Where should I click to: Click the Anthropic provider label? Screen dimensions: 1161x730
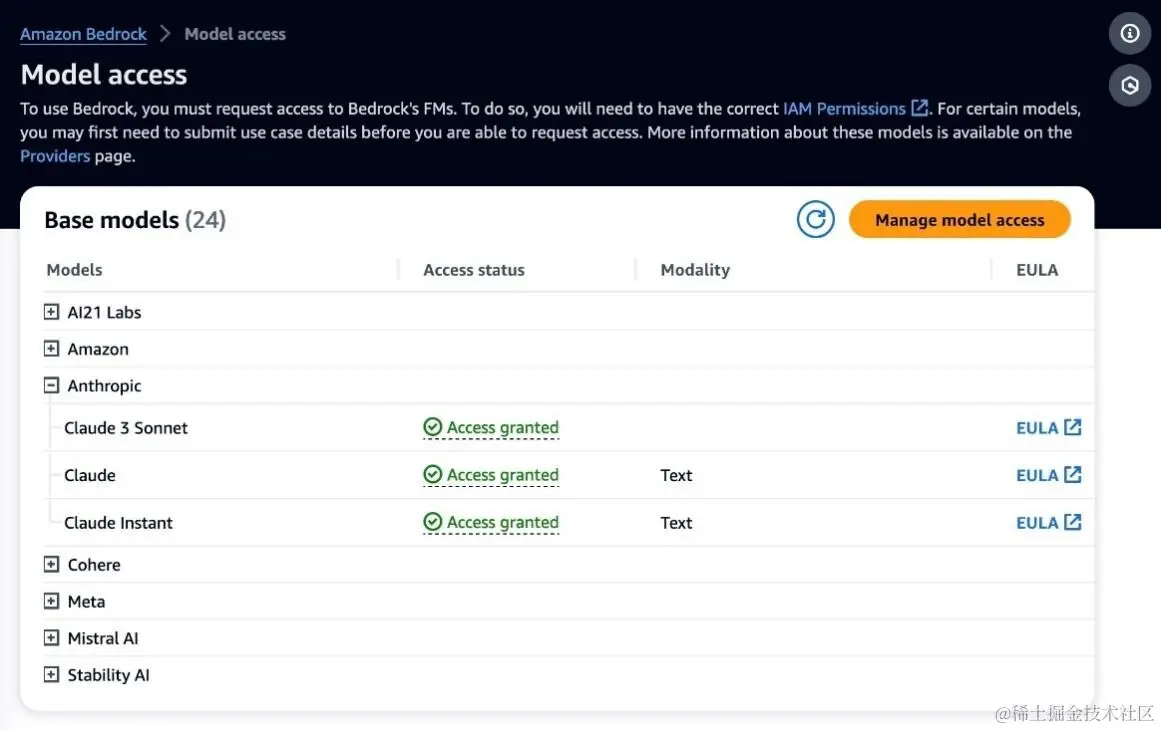(104, 386)
